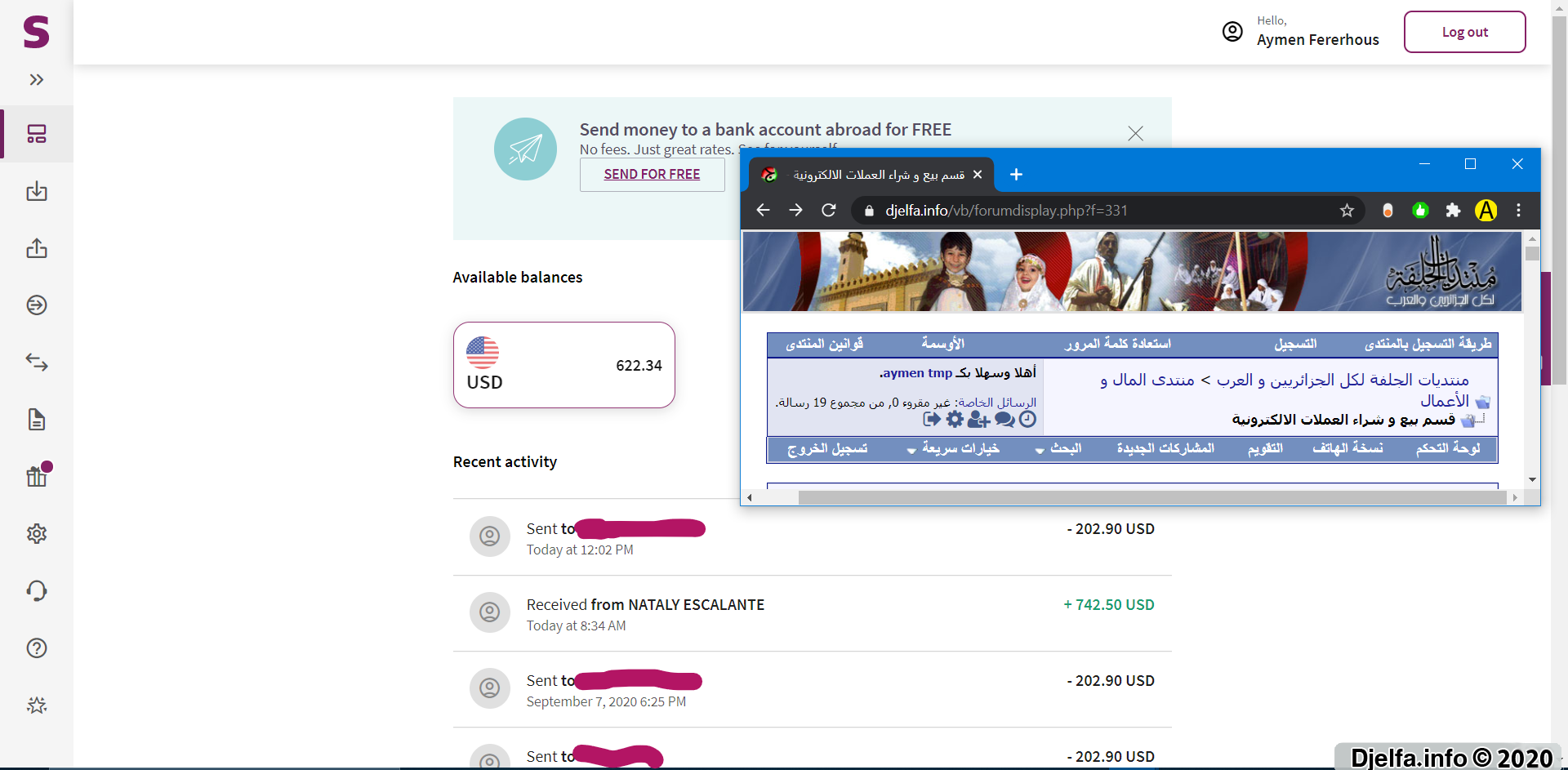Click the forum exit arrow icon
Image resolution: width=1568 pixels, height=770 pixels.
(932, 419)
